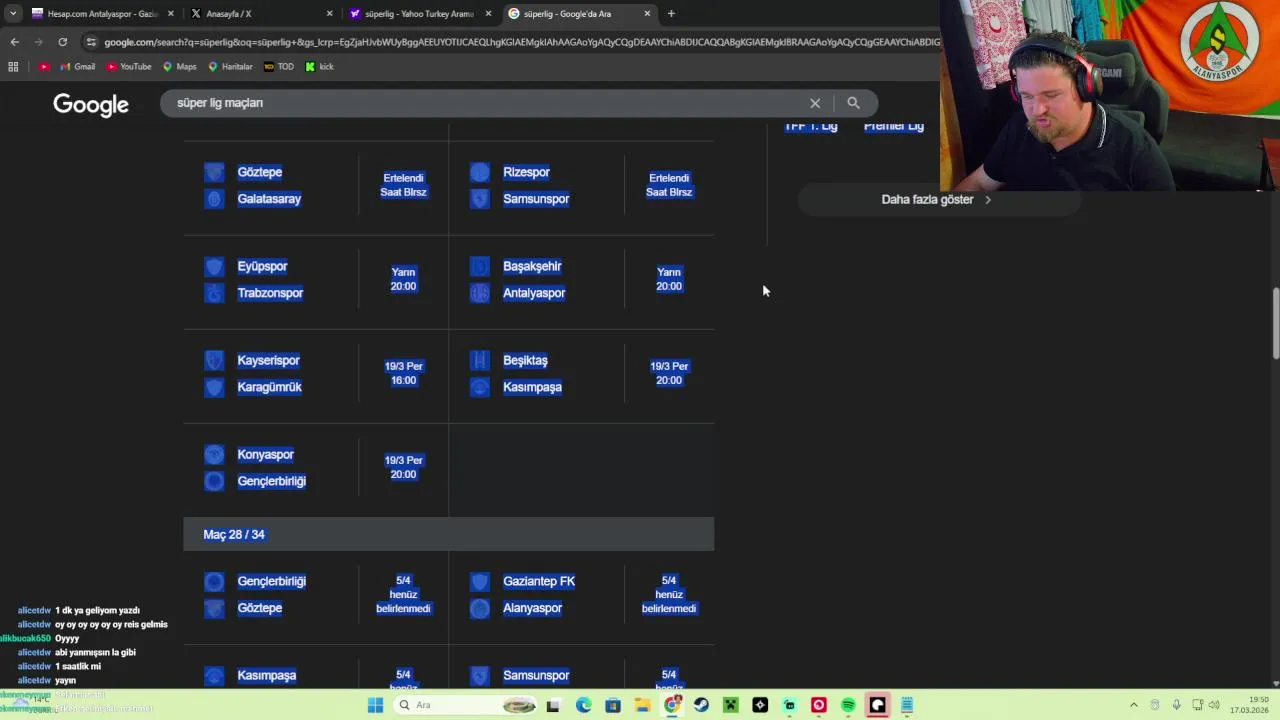Open the Kayserispor vs Karagümrük match

coord(315,374)
